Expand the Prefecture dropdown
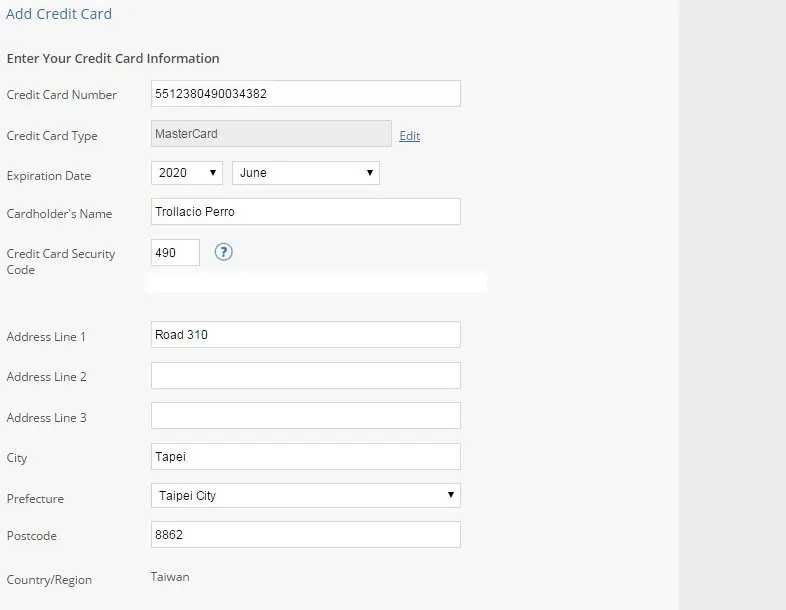This screenshot has height=610, width=786. (x=306, y=495)
